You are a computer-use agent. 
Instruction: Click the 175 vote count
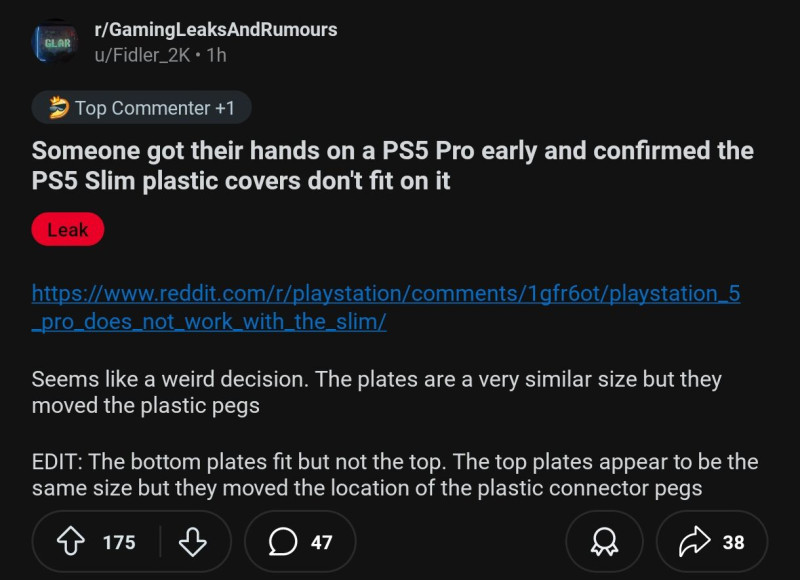point(119,542)
